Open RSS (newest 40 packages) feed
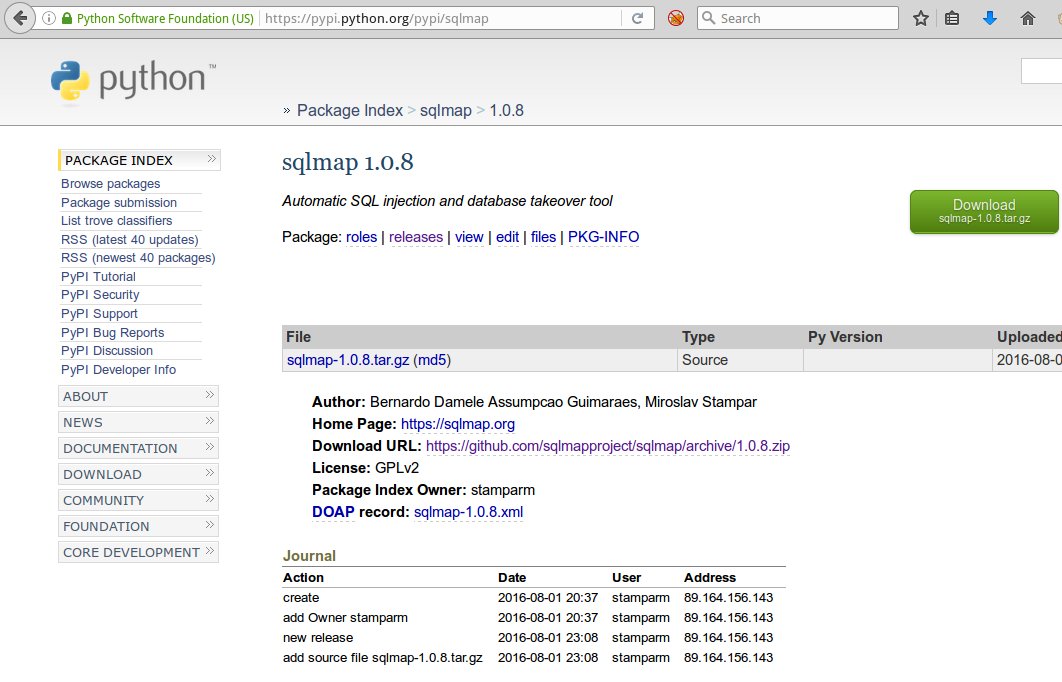 [138, 258]
